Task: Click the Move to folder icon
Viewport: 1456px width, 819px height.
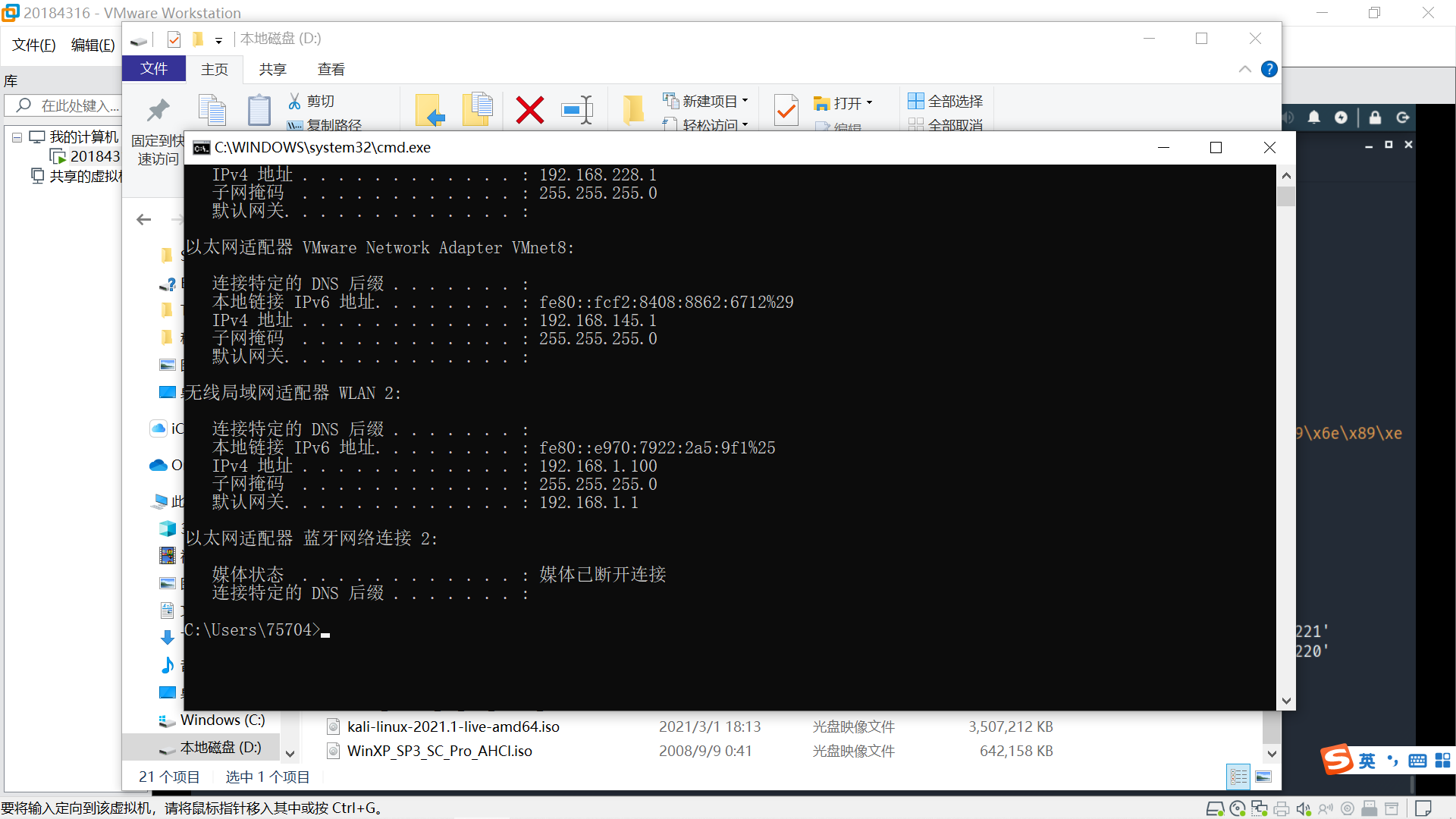Action: pyautogui.click(x=430, y=111)
